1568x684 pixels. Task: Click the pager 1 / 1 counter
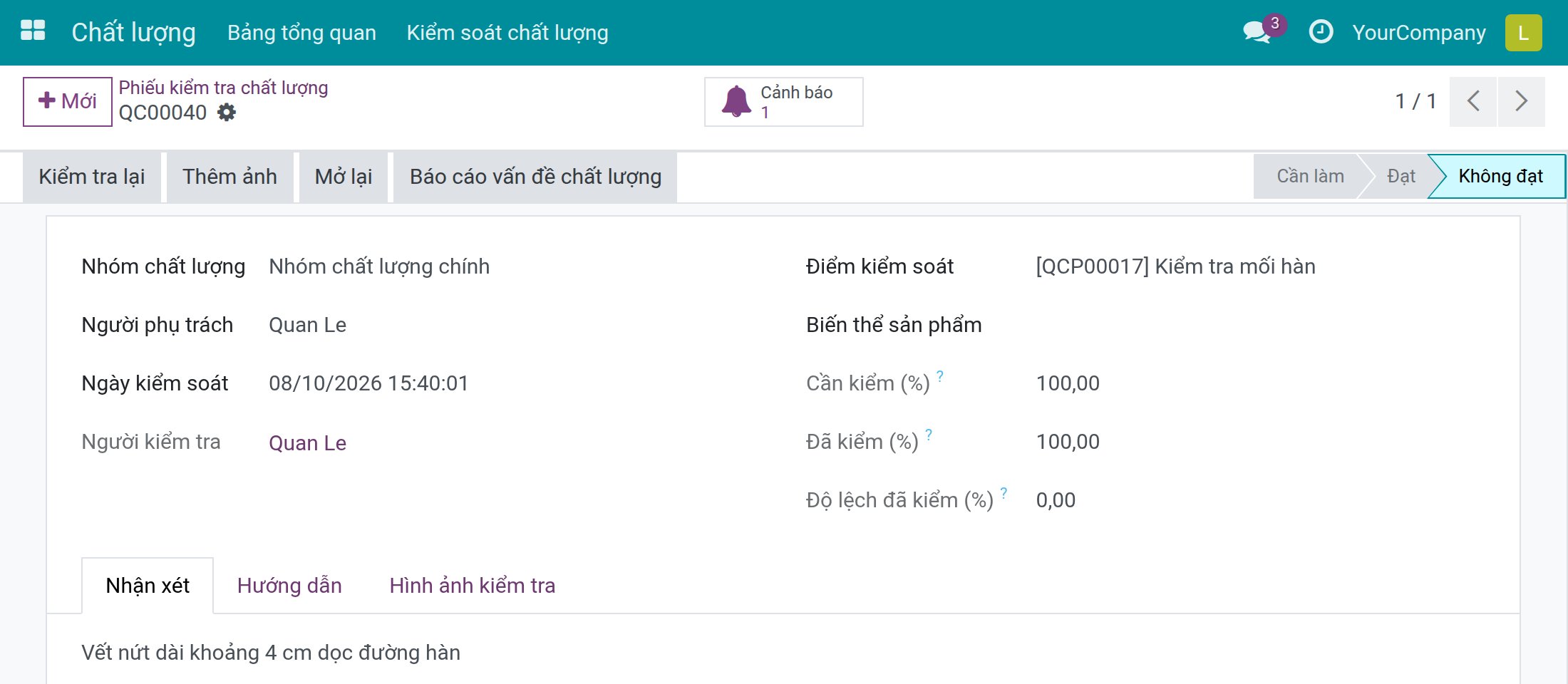[1415, 101]
